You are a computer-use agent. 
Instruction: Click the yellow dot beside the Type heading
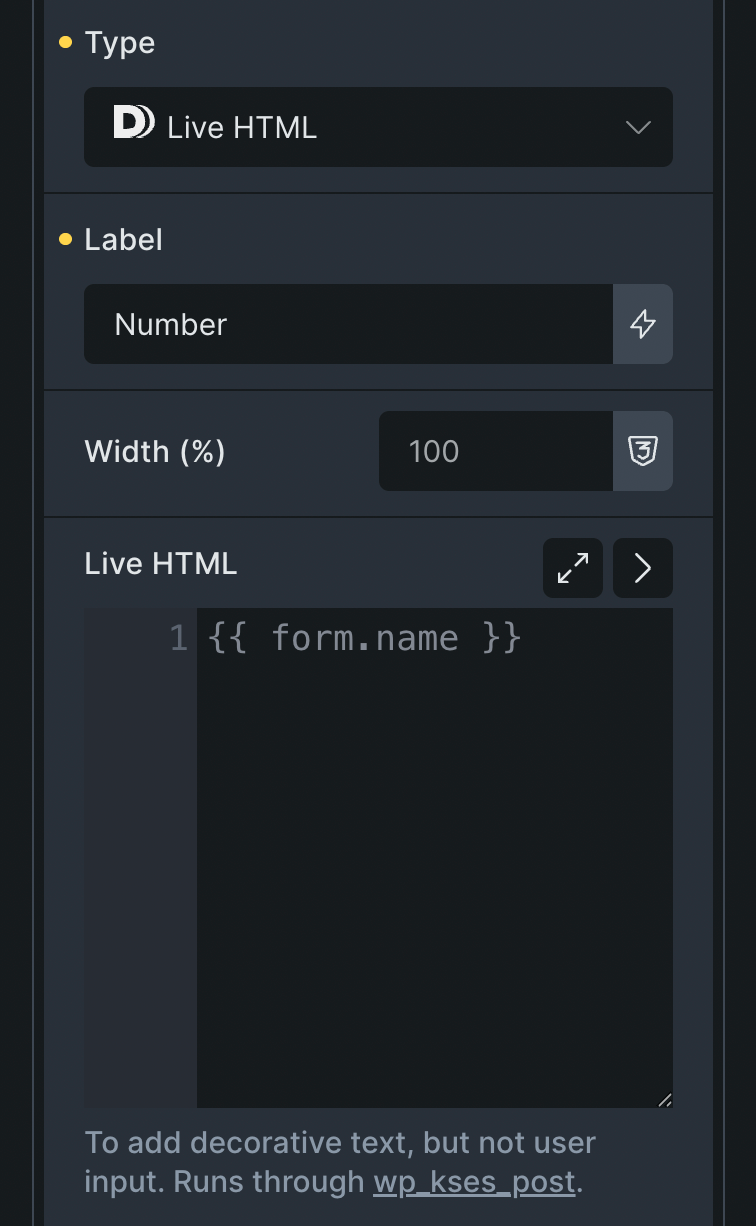coord(65,43)
